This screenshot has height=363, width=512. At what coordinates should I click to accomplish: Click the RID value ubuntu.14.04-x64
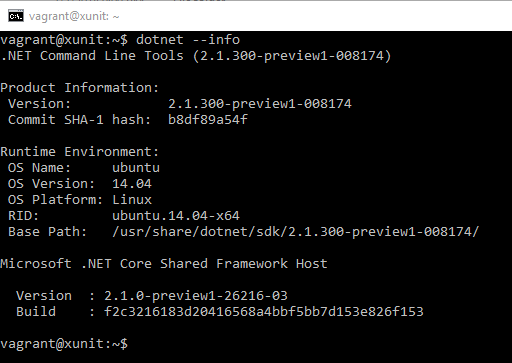click(176, 216)
